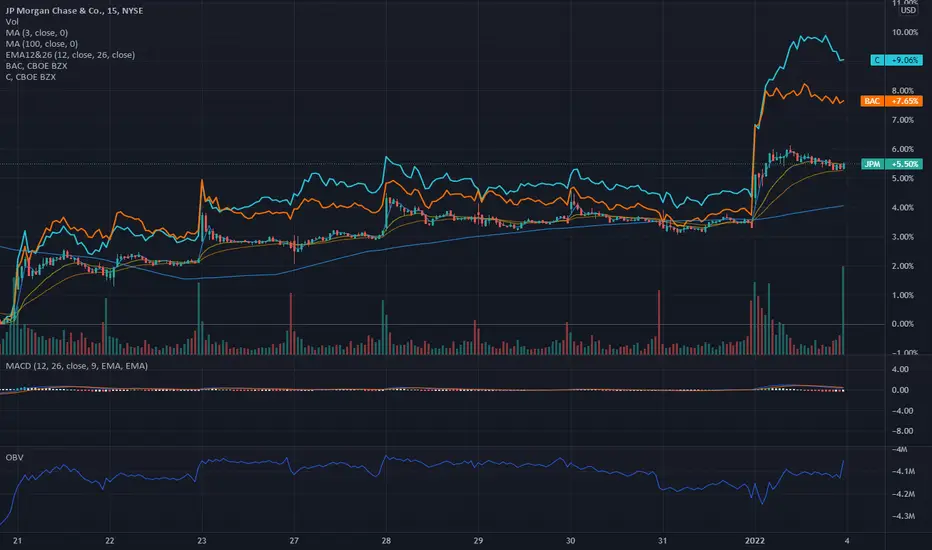
Task: Click the OBV indicator label
Action: point(14,457)
